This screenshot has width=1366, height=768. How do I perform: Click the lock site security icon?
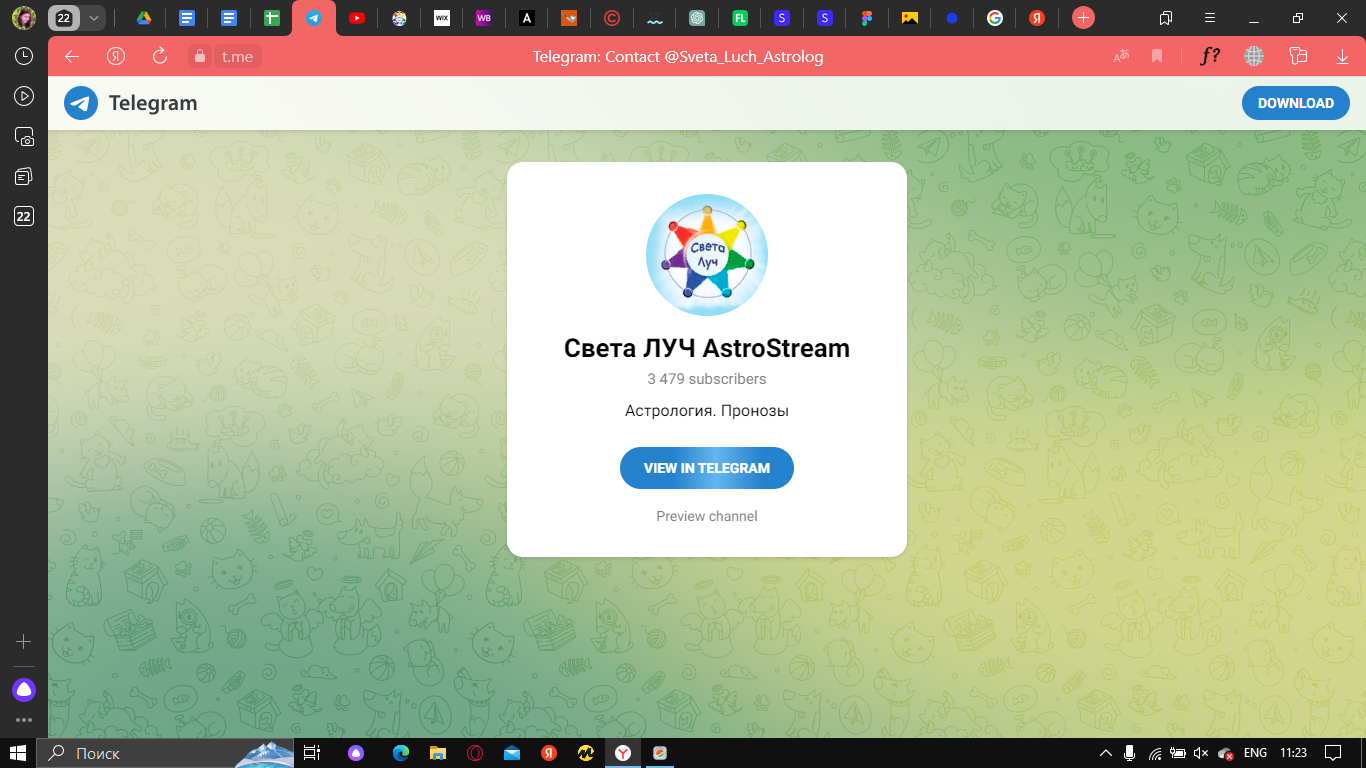point(199,57)
